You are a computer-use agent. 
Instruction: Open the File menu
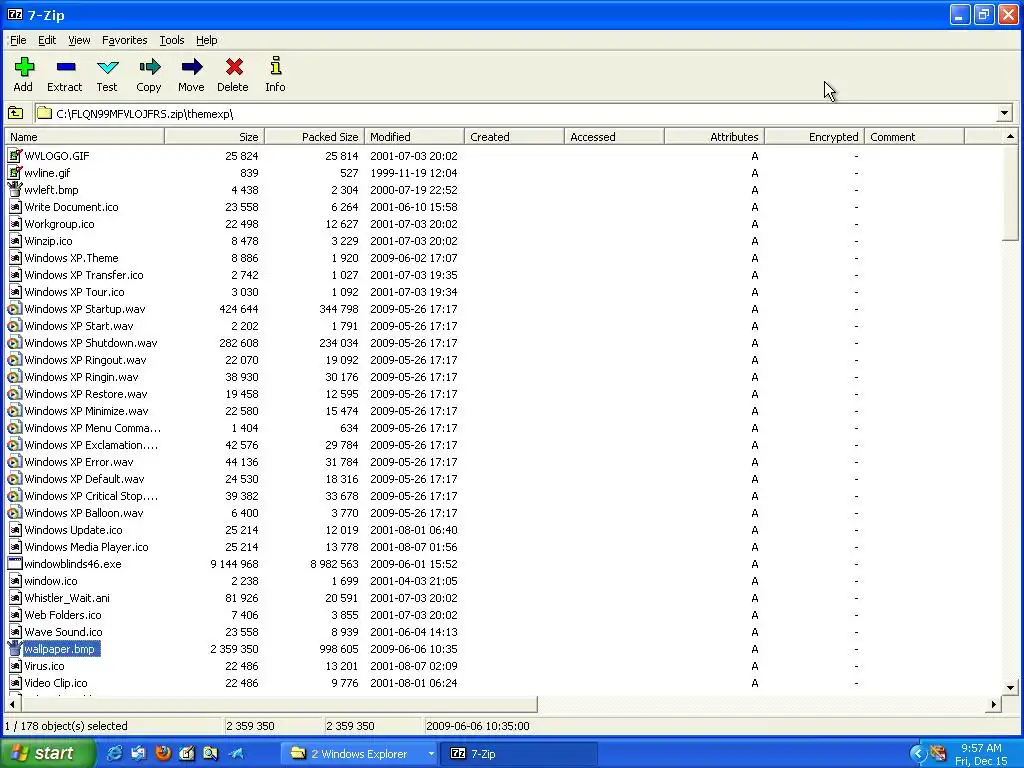18,40
